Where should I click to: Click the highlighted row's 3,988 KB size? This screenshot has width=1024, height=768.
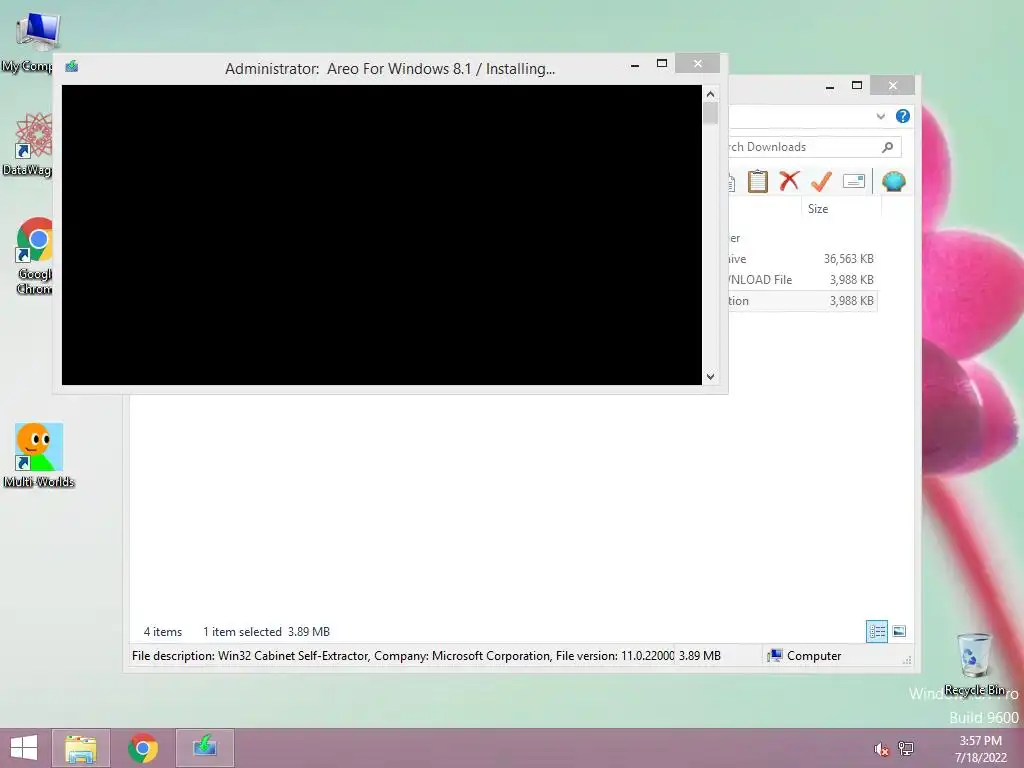coord(852,301)
